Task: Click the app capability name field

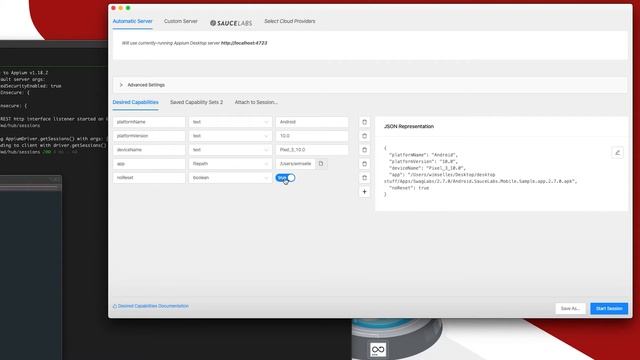Action: 149,164
